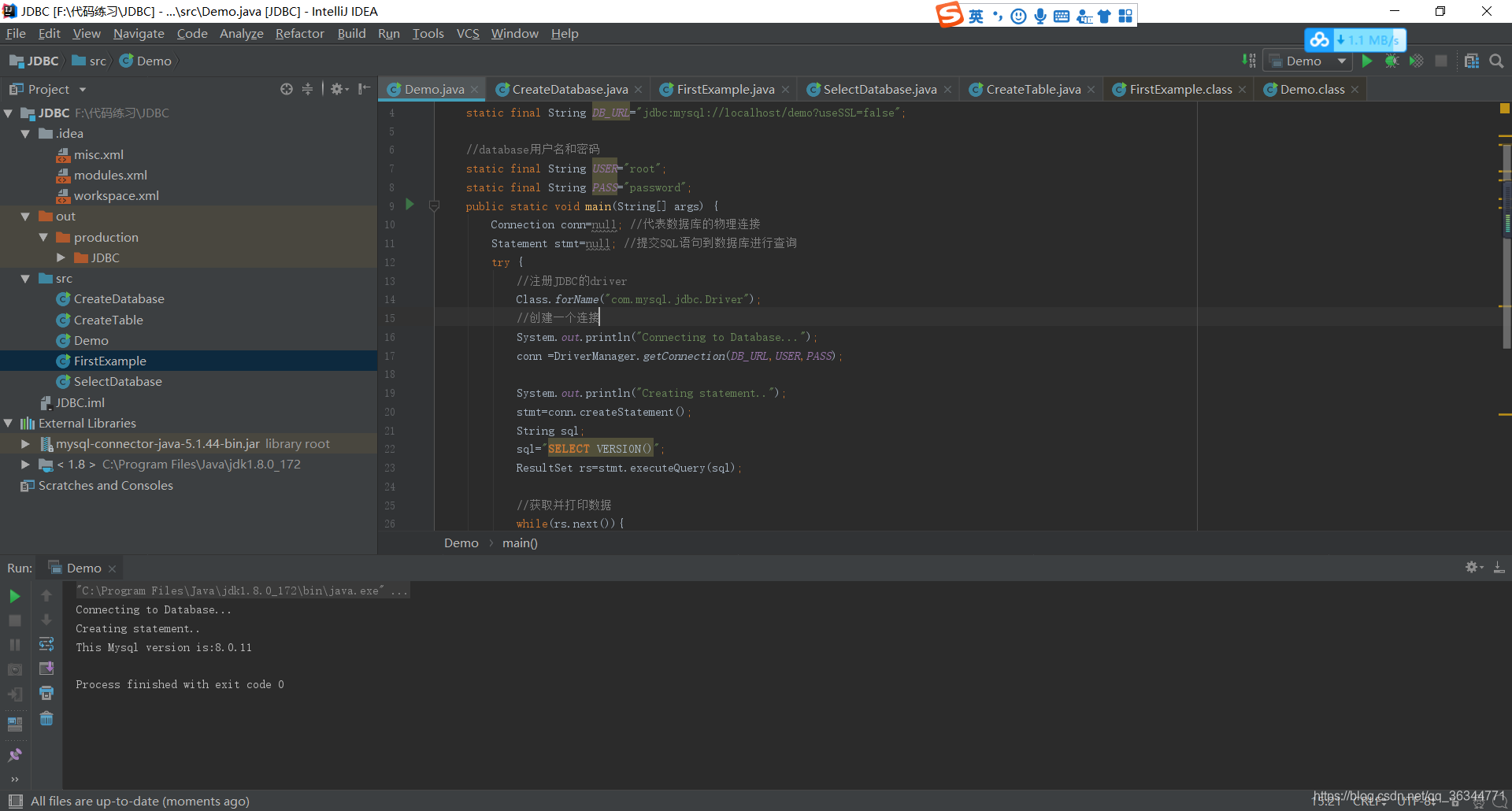This screenshot has height=811, width=1512.
Task: Click the up-the-stack-trace arrow in Run panel
Action: pos(46,595)
